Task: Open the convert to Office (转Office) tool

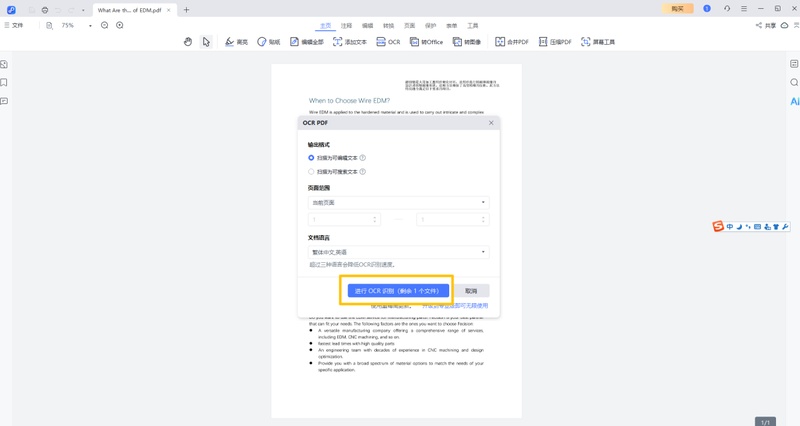Action: 426,42
